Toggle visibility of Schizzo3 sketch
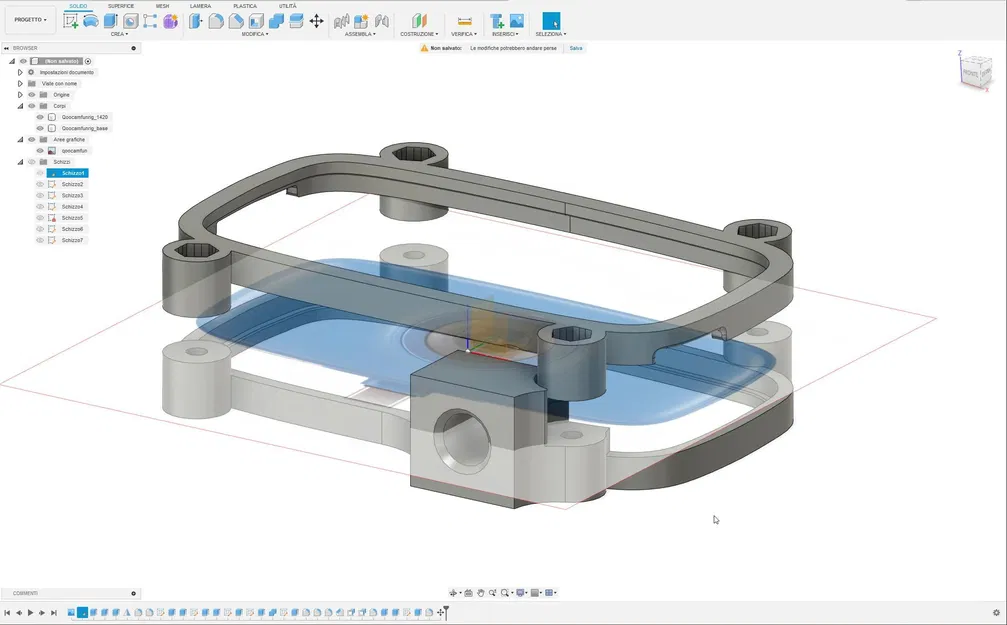 (x=40, y=195)
